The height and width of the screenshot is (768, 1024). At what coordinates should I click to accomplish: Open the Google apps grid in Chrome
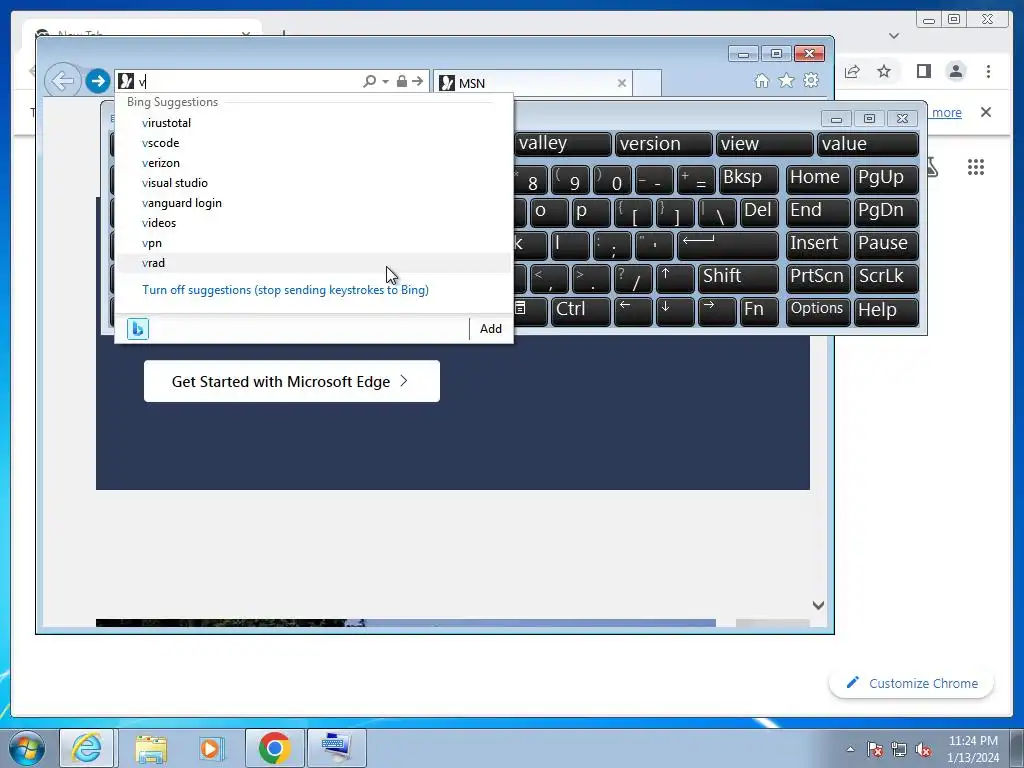coord(976,167)
